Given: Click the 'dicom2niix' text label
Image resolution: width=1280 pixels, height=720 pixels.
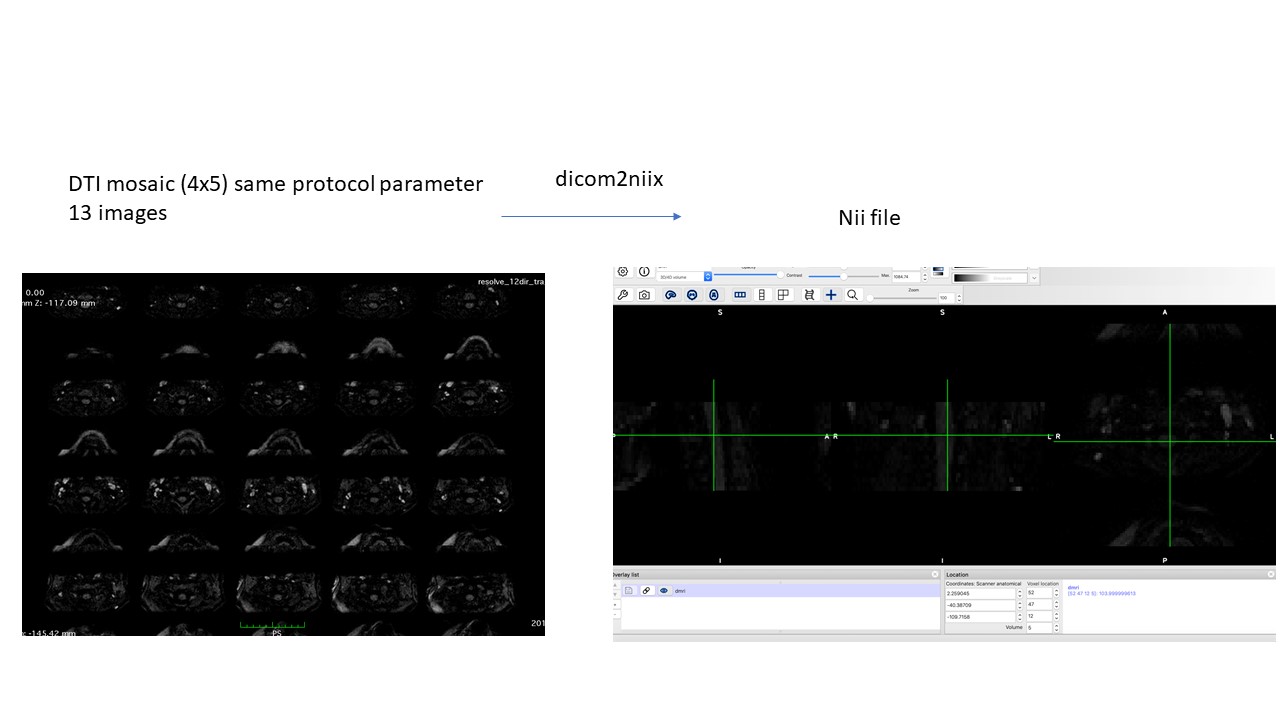Looking at the screenshot, I should point(609,180).
